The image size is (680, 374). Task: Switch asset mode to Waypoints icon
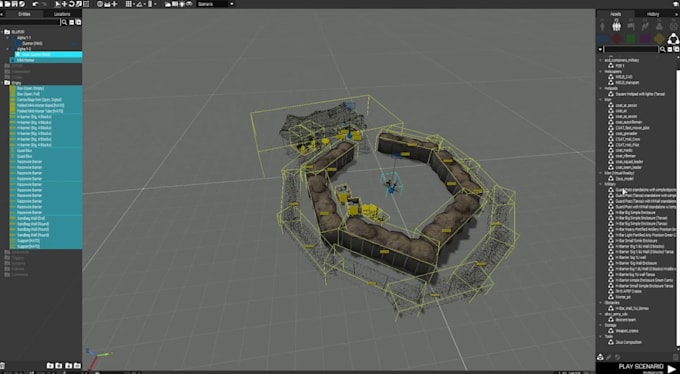(x=645, y=25)
